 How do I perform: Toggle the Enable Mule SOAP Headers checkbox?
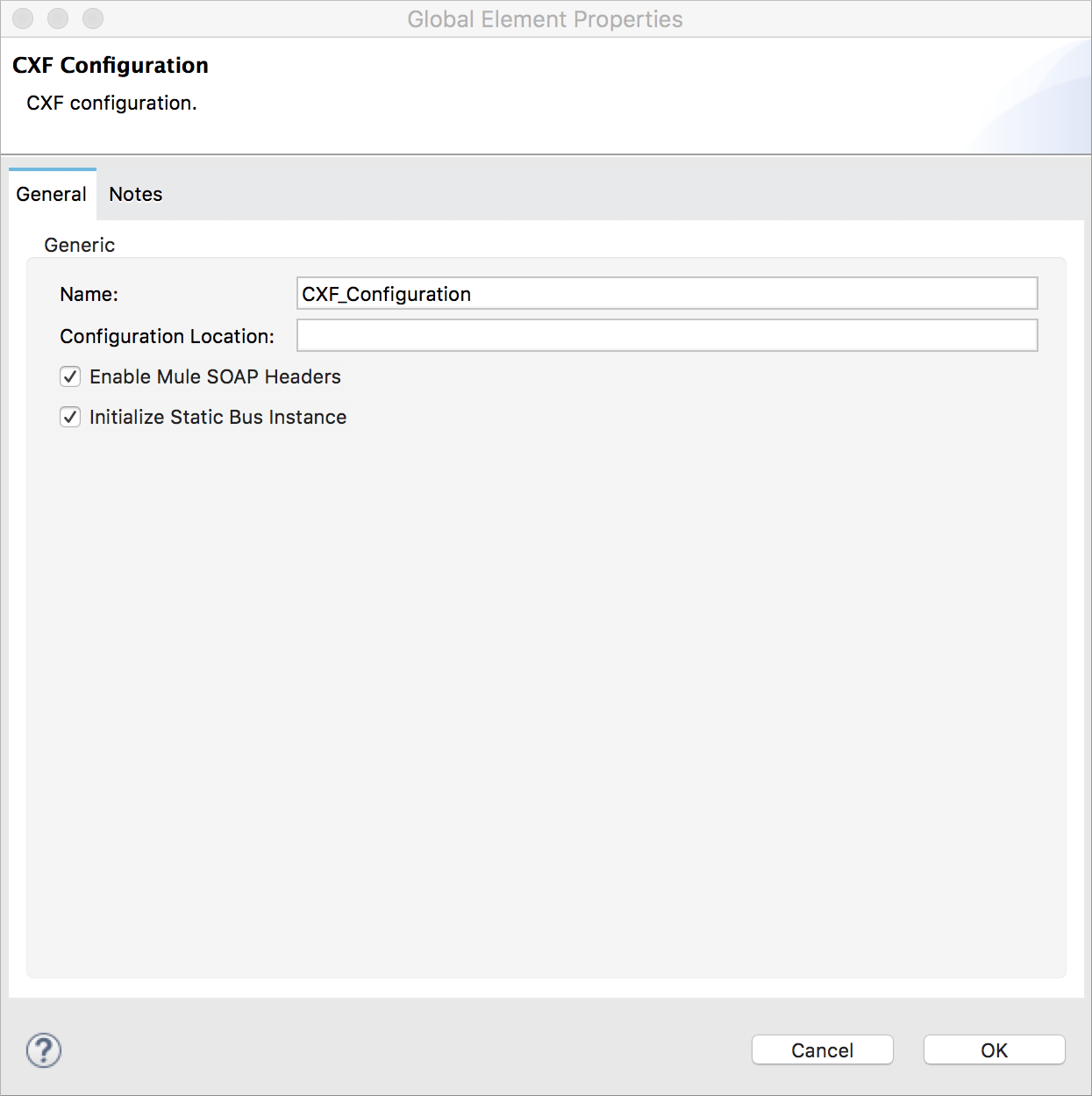(x=70, y=376)
